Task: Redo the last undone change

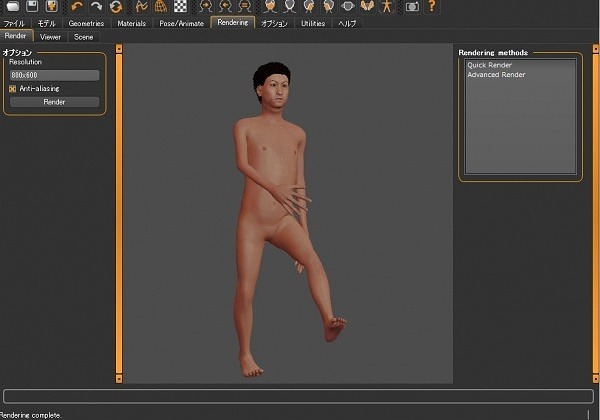Action: click(x=96, y=6)
